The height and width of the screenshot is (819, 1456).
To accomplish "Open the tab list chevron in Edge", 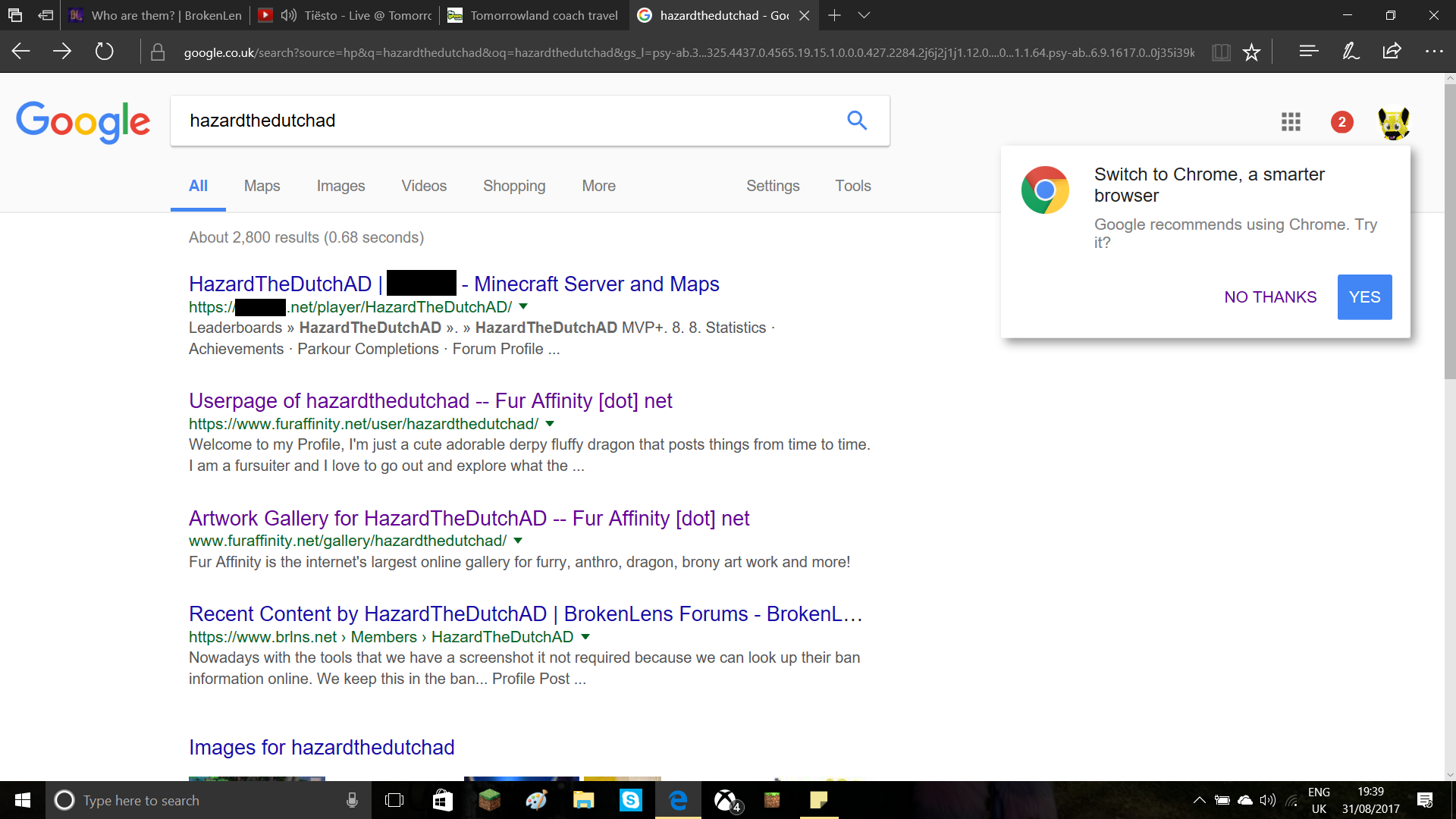I will pos(864,15).
